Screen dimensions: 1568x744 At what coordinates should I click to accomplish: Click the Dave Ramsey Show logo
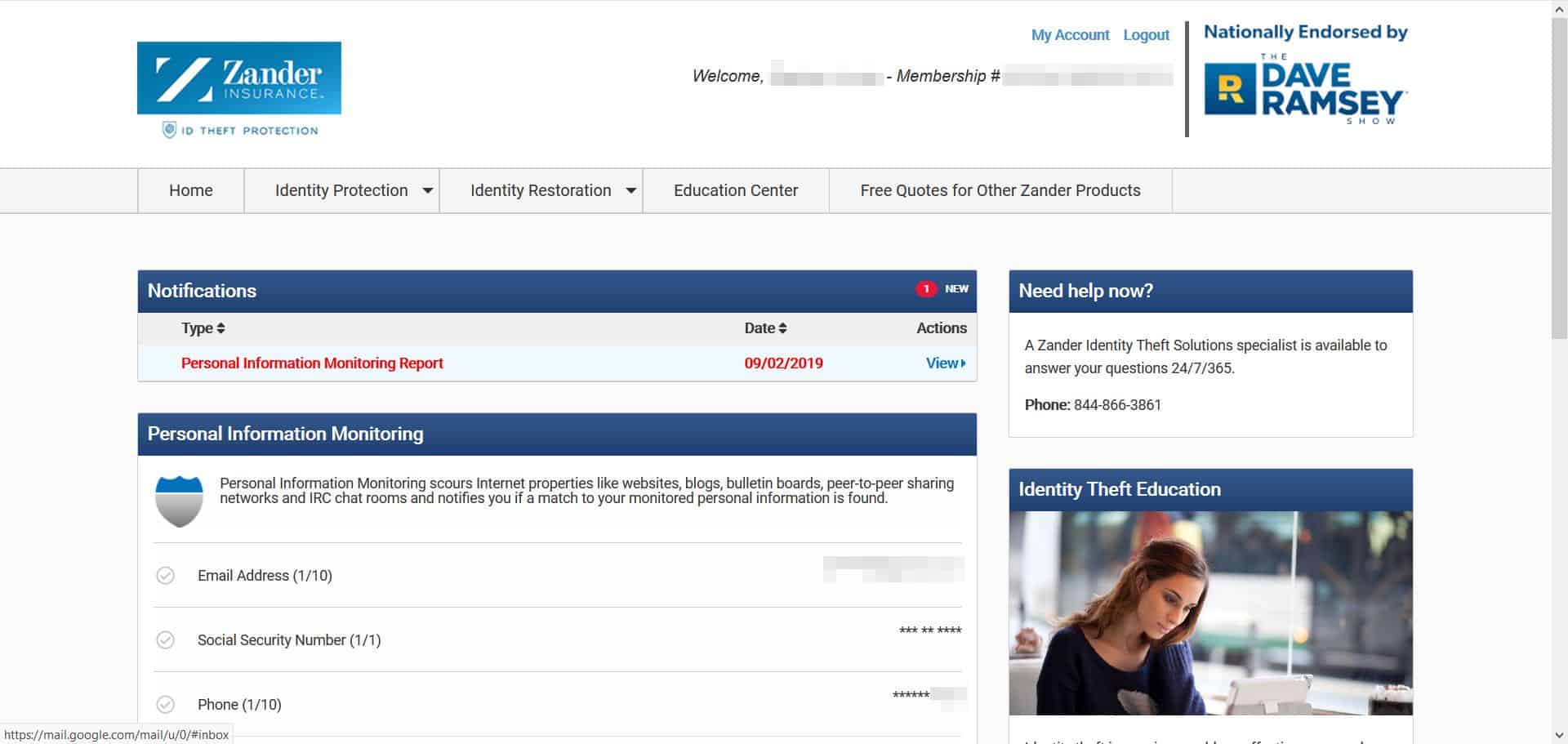tap(1305, 90)
